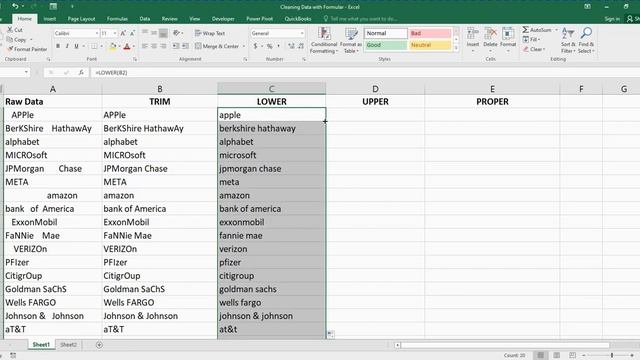Click the Auto Fill Options icon below column C
The height and width of the screenshot is (360, 640).
[x=331, y=334]
